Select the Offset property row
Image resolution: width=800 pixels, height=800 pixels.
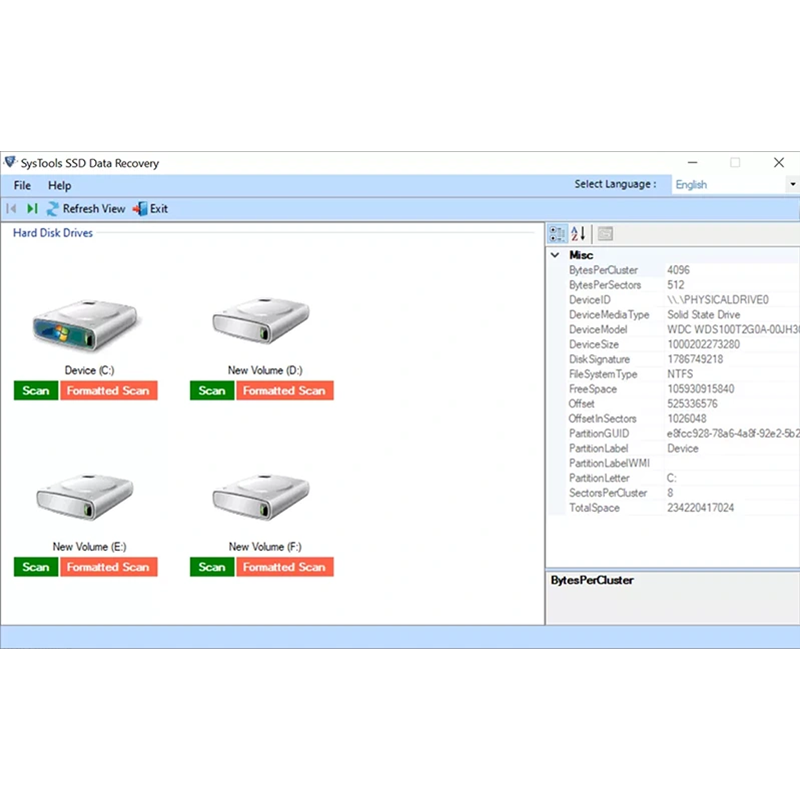point(682,404)
